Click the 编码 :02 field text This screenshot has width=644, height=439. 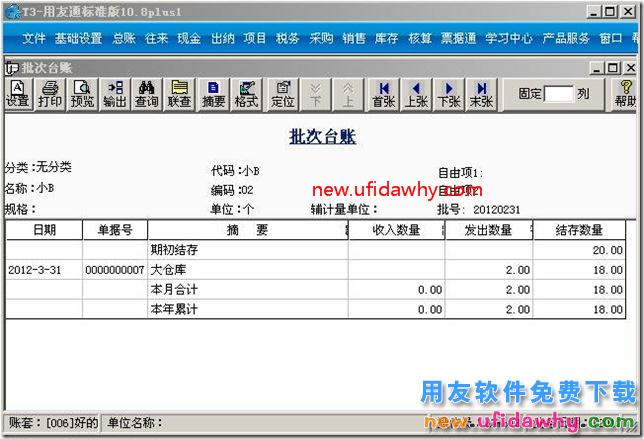point(232,190)
